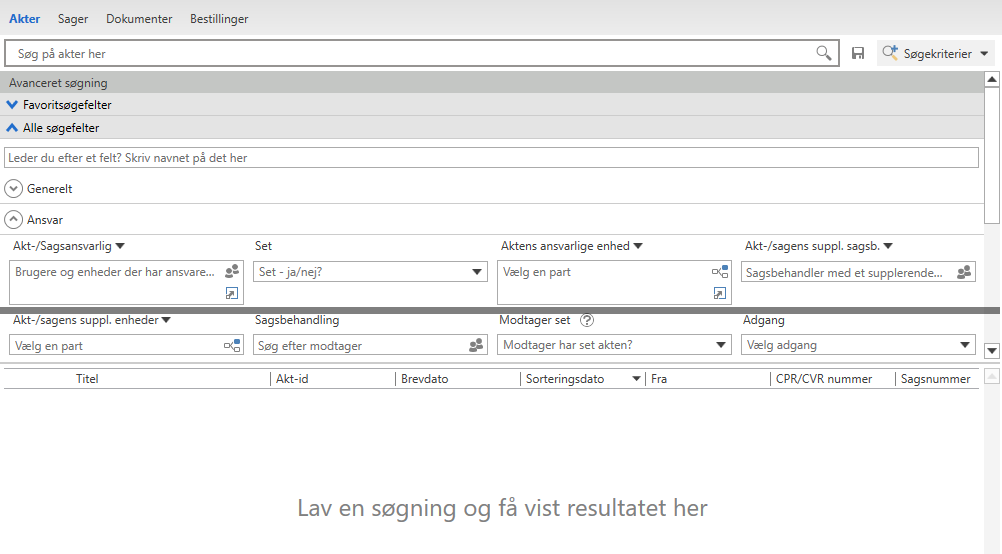The height and width of the screenshot is (554, 1002).
Task: Click the user picker icon in Akt-/Sagsansvarlig field
Action: 232,271
